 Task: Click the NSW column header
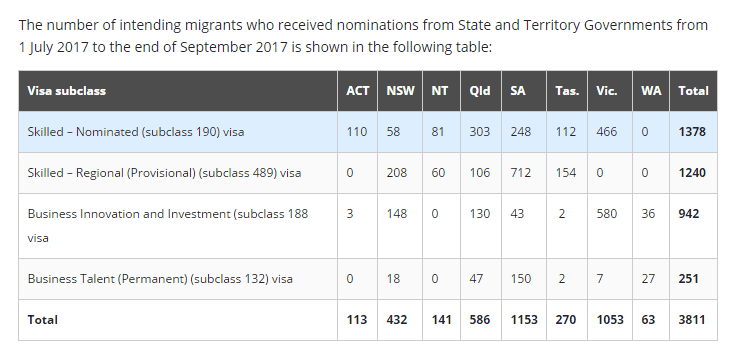point(400,91)
